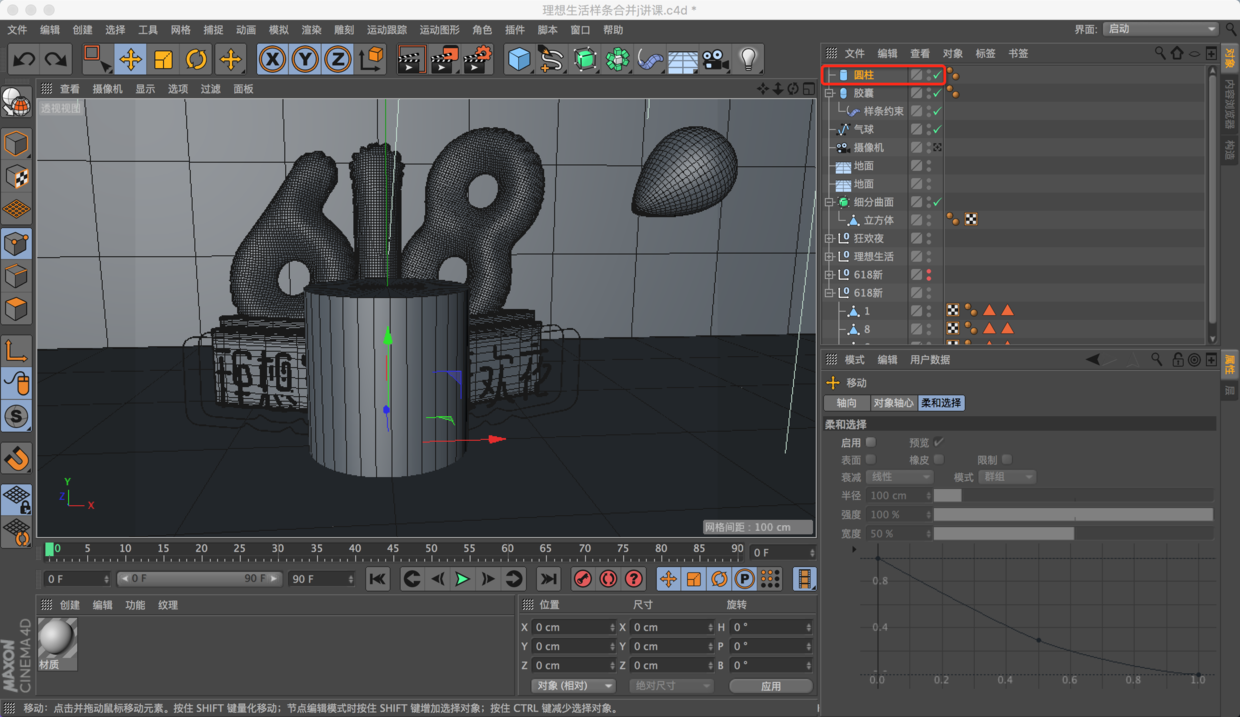Viewport: 1240px width, 717px height.
Task: Click the 应用 apply button
Action: coord(770,686)
